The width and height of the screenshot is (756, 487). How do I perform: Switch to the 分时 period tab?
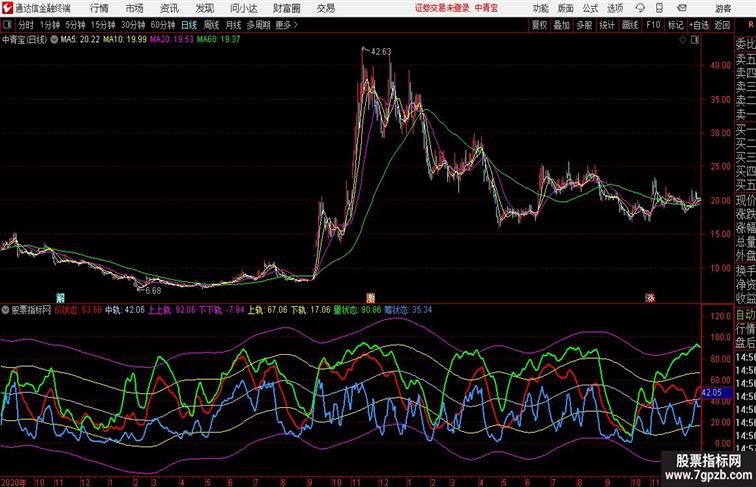coord(26,25)
